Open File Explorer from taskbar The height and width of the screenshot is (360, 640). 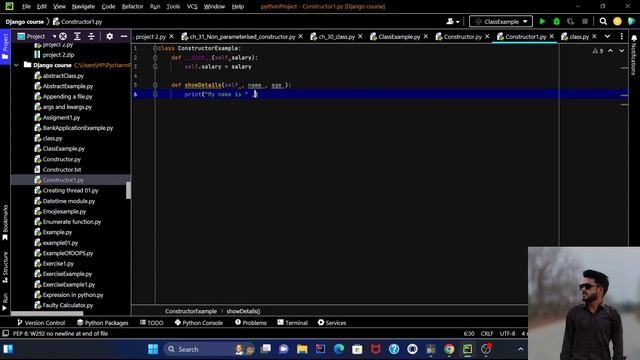pos(302,349)
